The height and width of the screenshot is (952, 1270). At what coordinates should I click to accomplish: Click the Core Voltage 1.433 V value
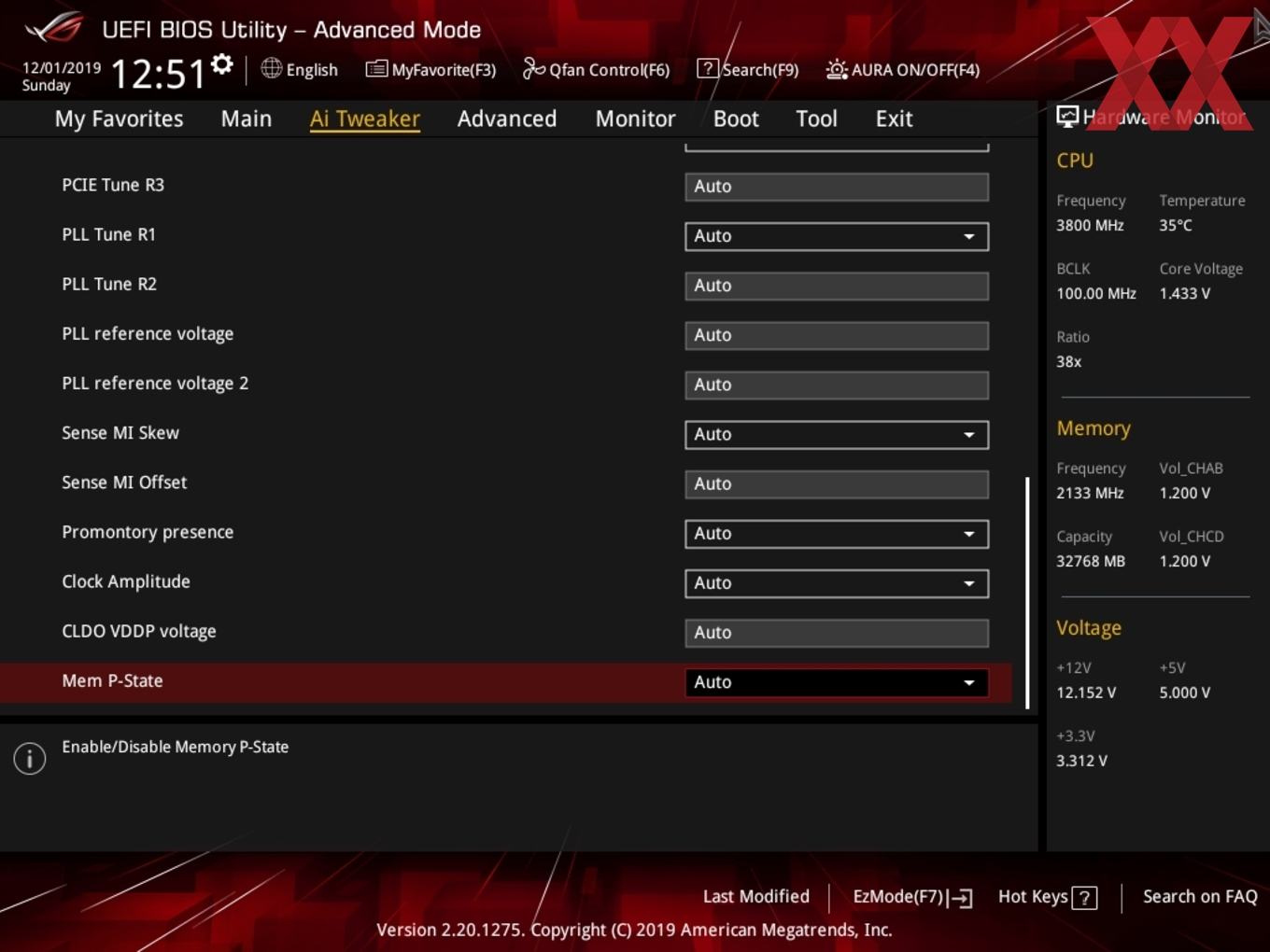pos(1185,294)
